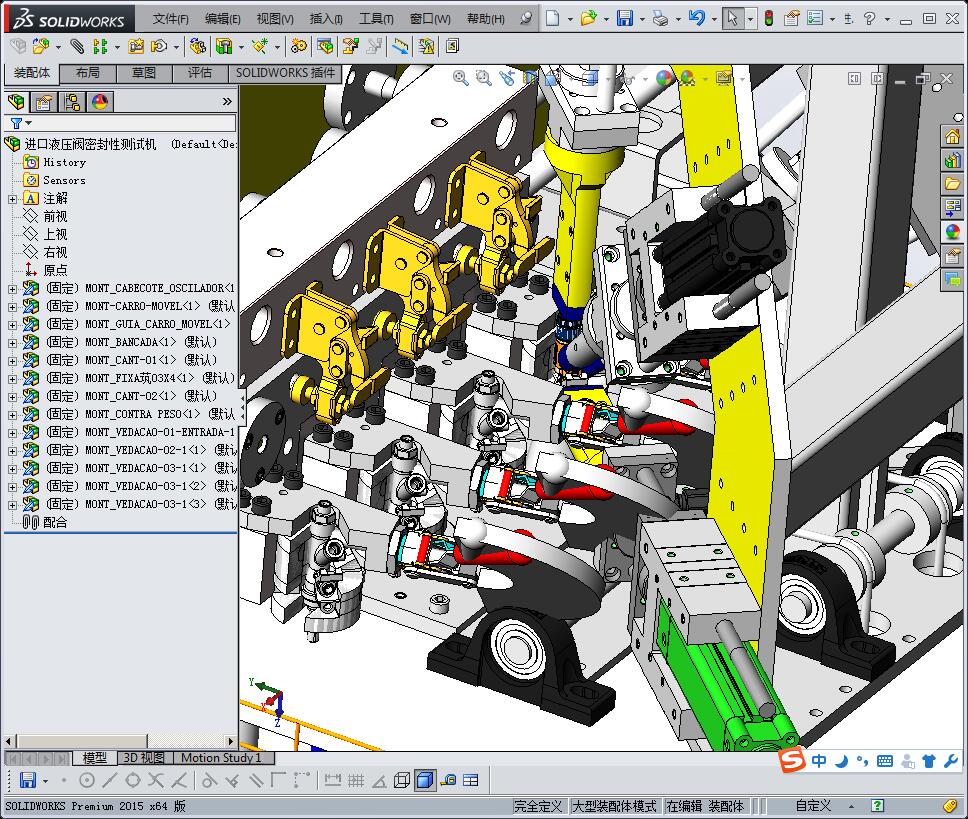The height and width of the screenshot is (819, 968).
Task: Open the Motion Study 1 bottom tab
Action: tap(221, 757)
